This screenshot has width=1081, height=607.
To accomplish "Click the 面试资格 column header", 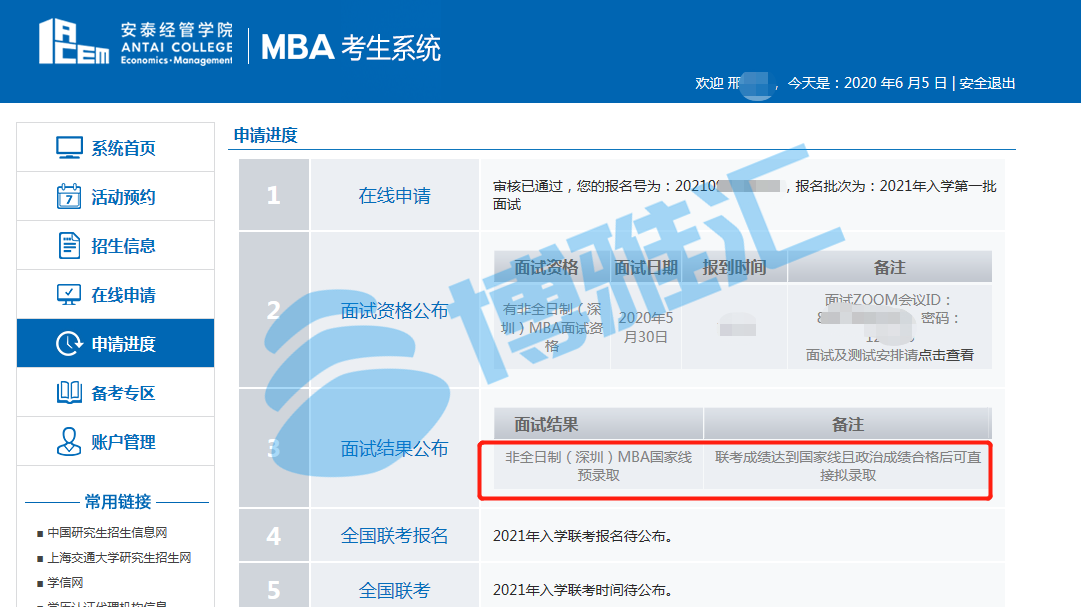I will [x=546, y=268].
